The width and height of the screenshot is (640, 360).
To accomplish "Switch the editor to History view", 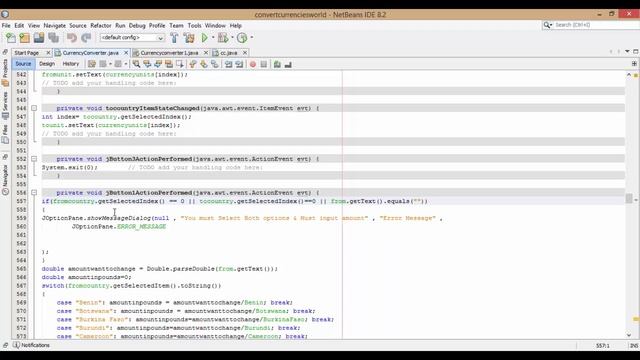I will (71, 64).
